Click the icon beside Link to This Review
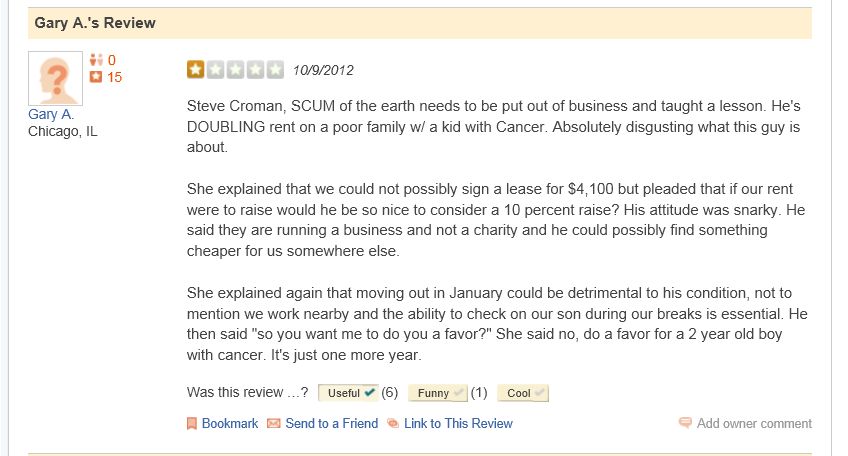The image size is (848, 456). coord(393,424)
